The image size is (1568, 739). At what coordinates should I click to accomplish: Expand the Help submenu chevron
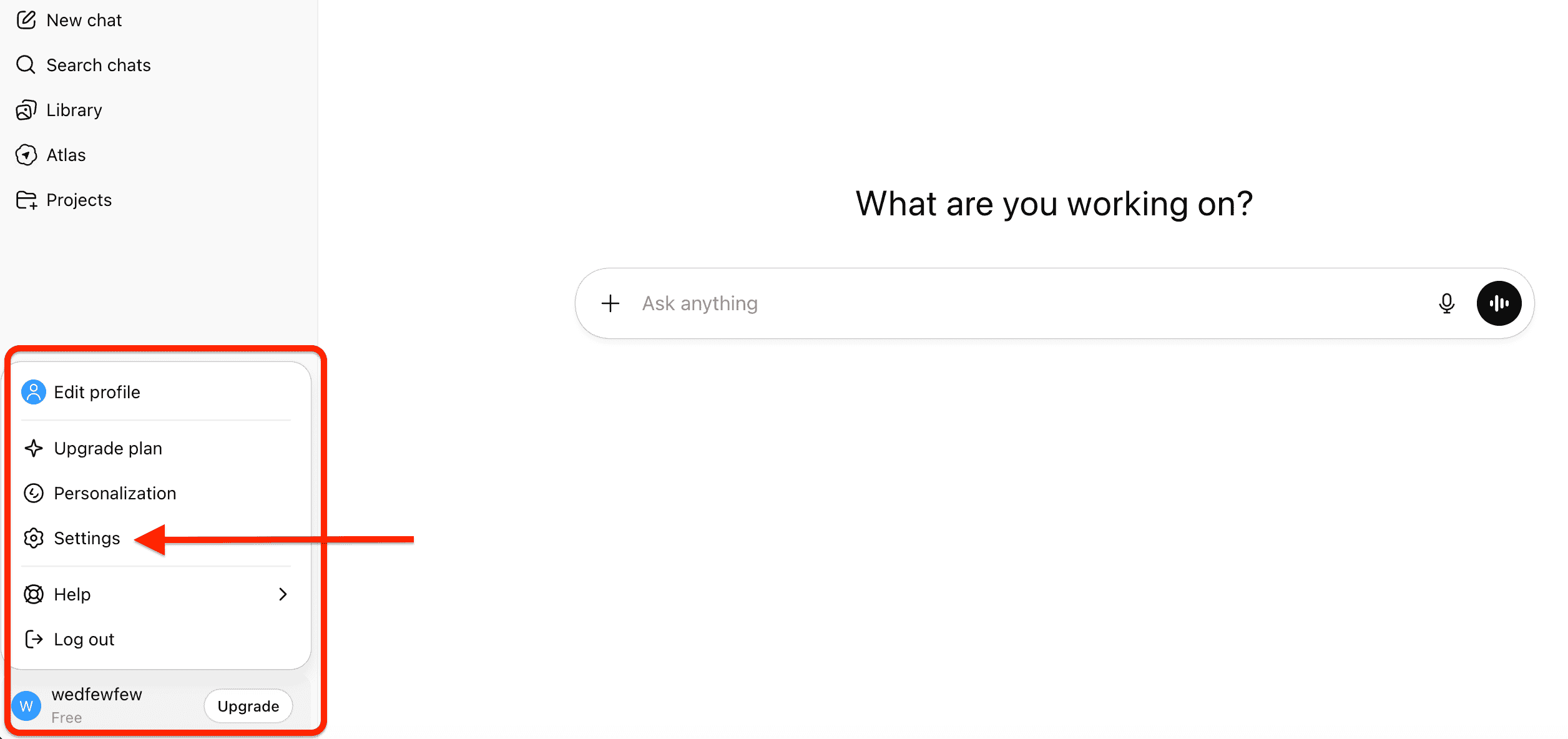(283, 594)
